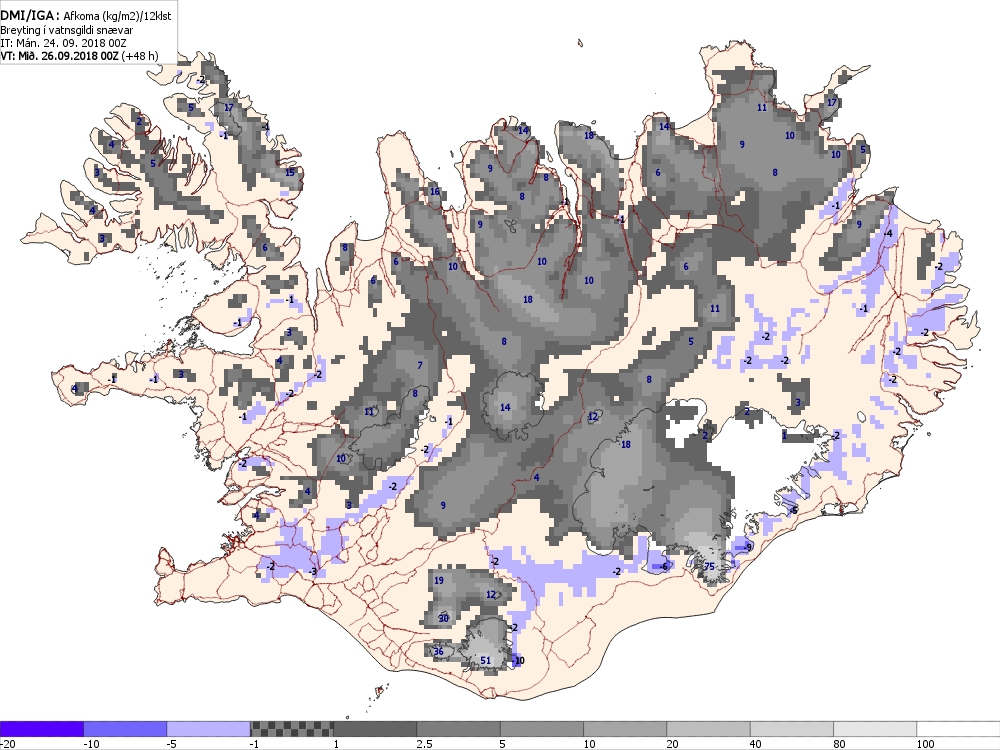Viewport: 1000px width, 750px height.
Task: Click the checkered legend swatch (-1 to 1)
Action: [x=291, y=728]
